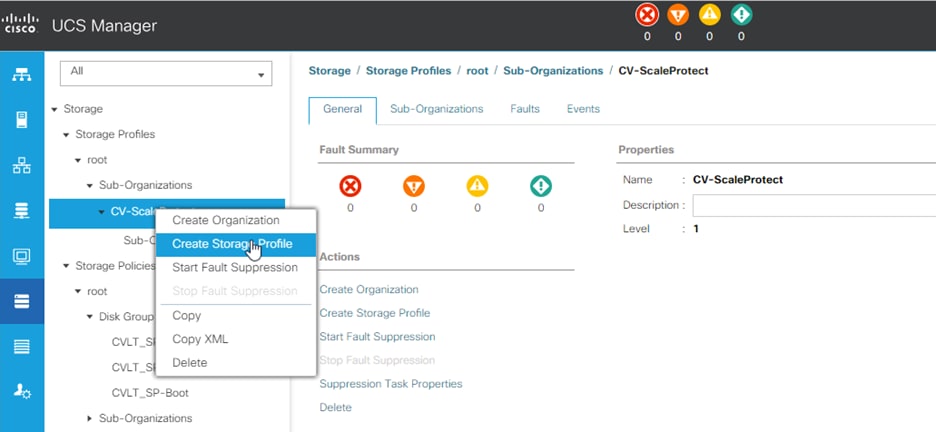Open the Servers navigation icon in sidebar
Screen dimensions: 936x432
tap(21, 120)
